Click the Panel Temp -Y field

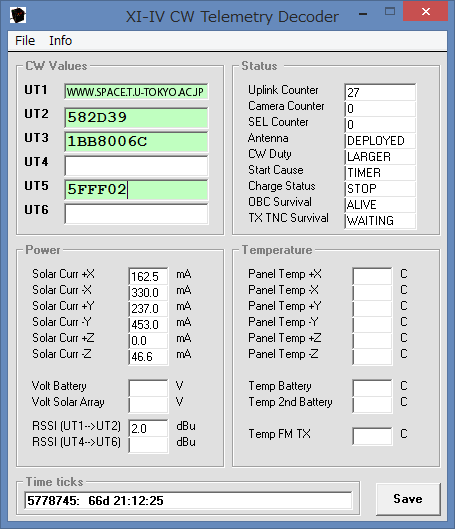tap(372, 324)
